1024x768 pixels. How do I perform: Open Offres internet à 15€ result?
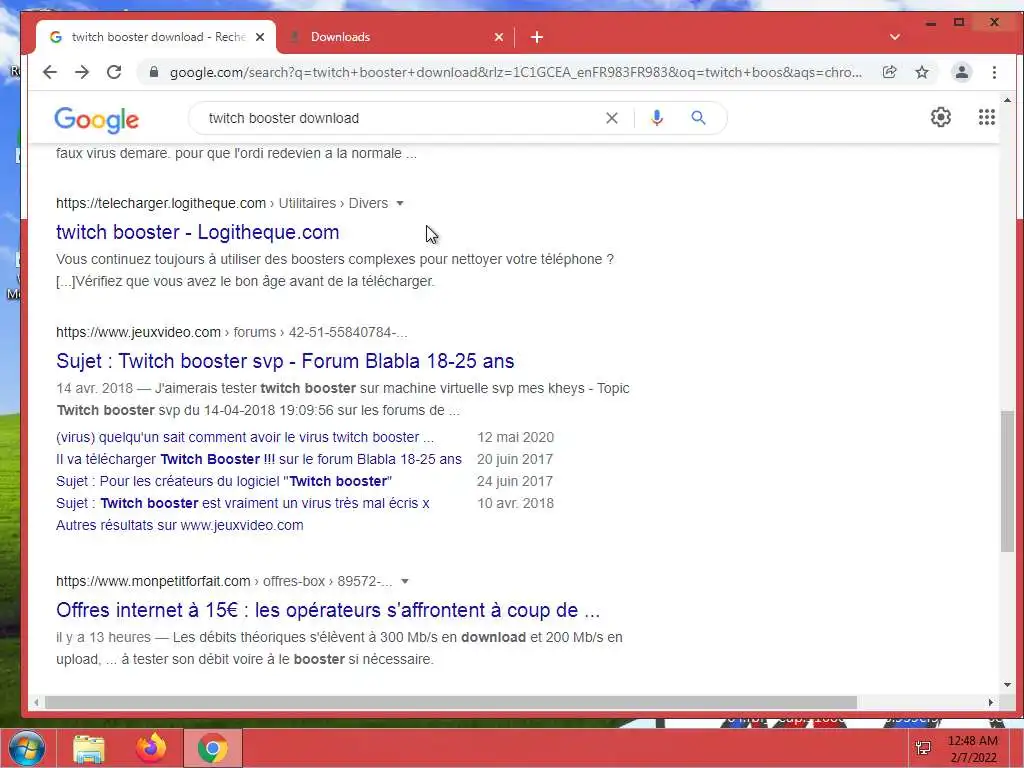[328, 610]
